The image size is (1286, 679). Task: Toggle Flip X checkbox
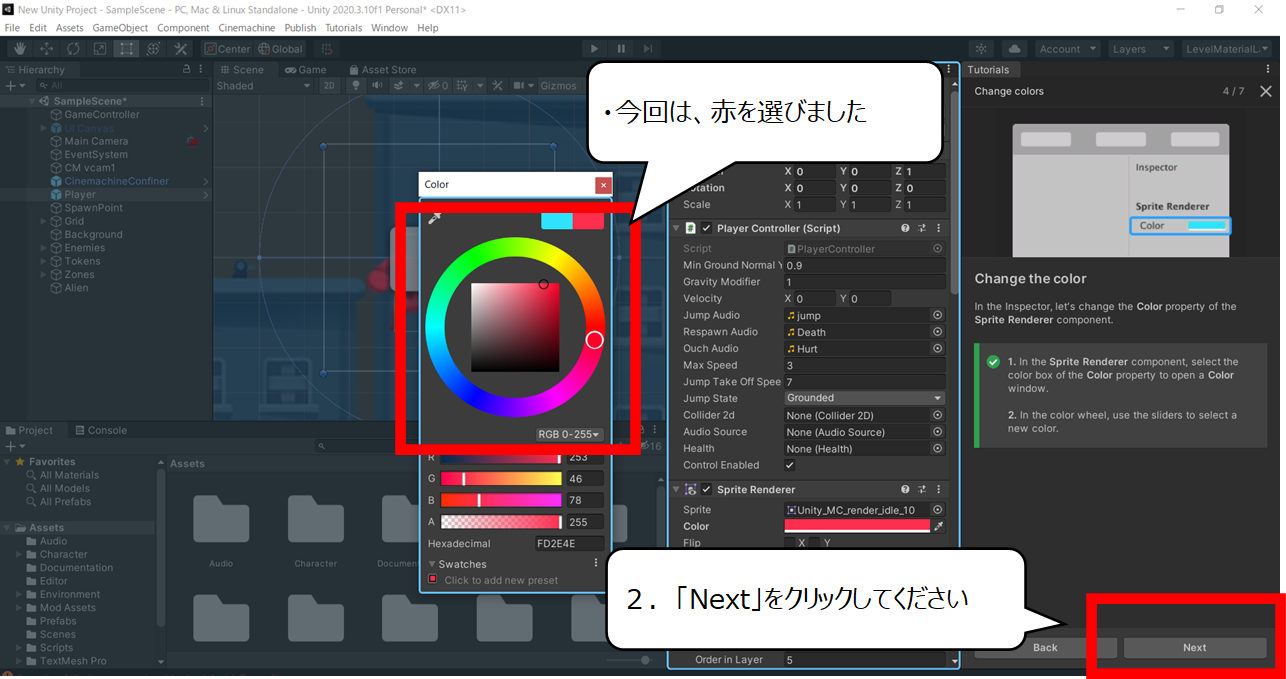[x=790, y=543]
